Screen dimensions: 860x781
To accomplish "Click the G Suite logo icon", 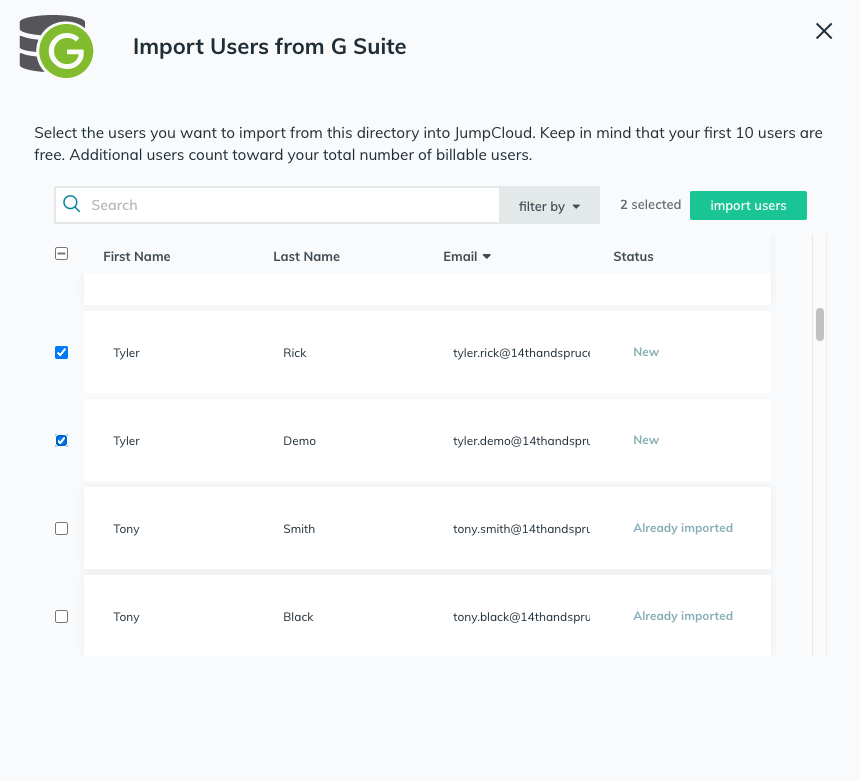I will point(57,47).
